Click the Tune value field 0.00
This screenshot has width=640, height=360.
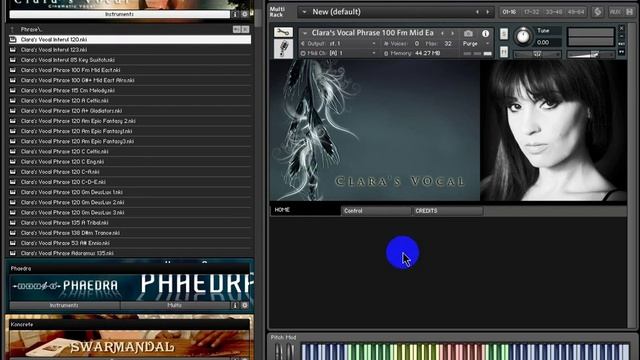(548, 42)
